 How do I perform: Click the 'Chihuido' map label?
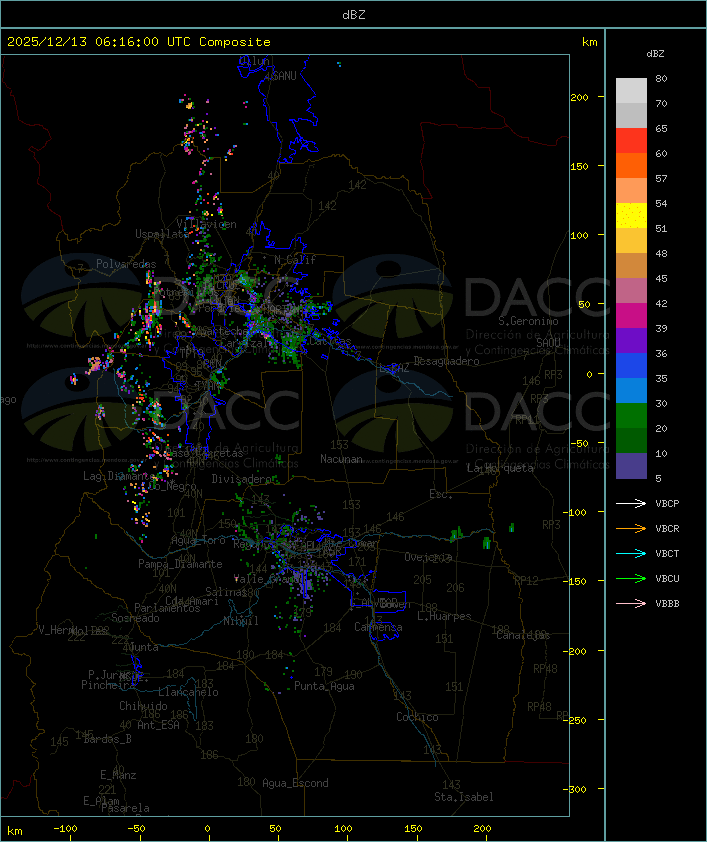pyautogui.click(x=143, y=706)
